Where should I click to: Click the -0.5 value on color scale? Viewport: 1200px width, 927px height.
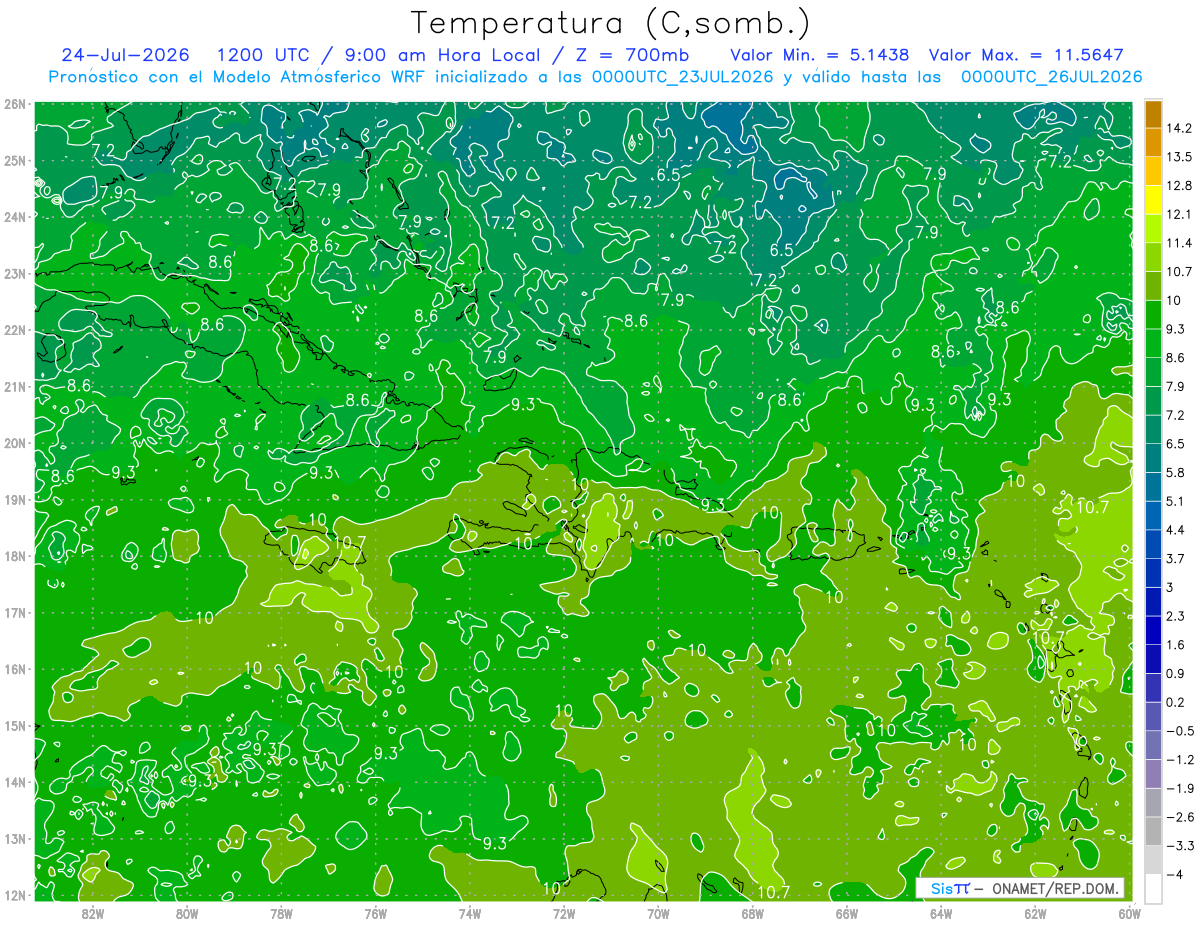tap(1179, 731)
